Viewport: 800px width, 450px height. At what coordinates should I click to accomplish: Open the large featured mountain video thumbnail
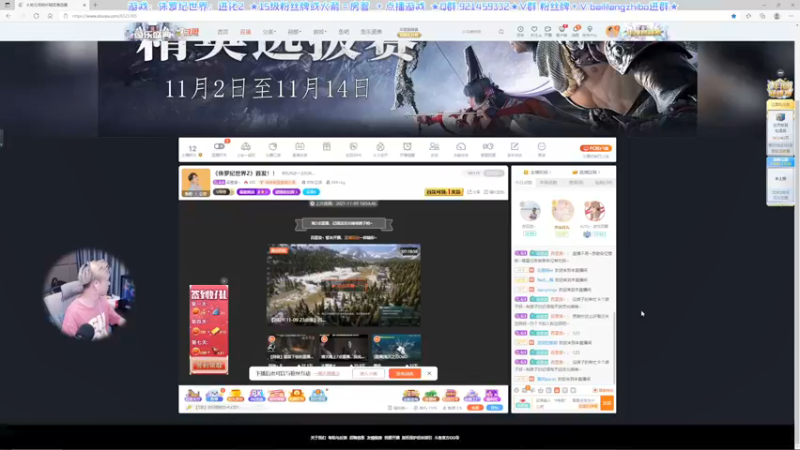click(344, 285)
